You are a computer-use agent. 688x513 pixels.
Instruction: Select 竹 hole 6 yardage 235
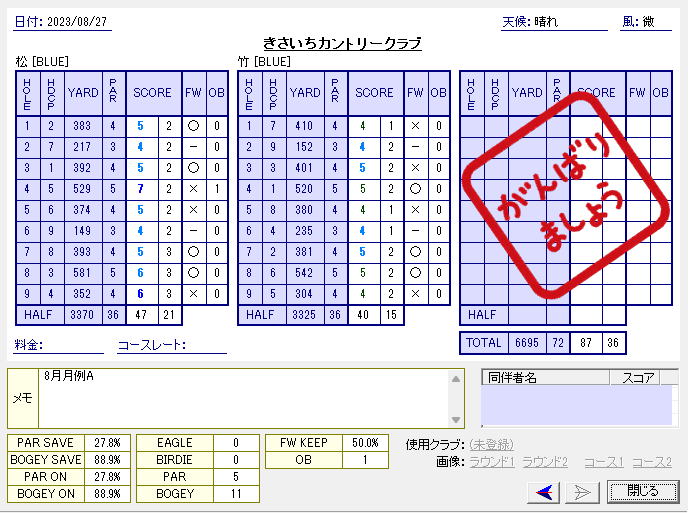coord(305,231)
